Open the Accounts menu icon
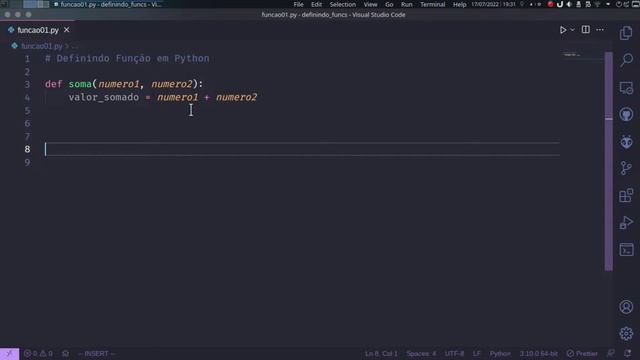The image size is (640, 360). tap(626, 307)
